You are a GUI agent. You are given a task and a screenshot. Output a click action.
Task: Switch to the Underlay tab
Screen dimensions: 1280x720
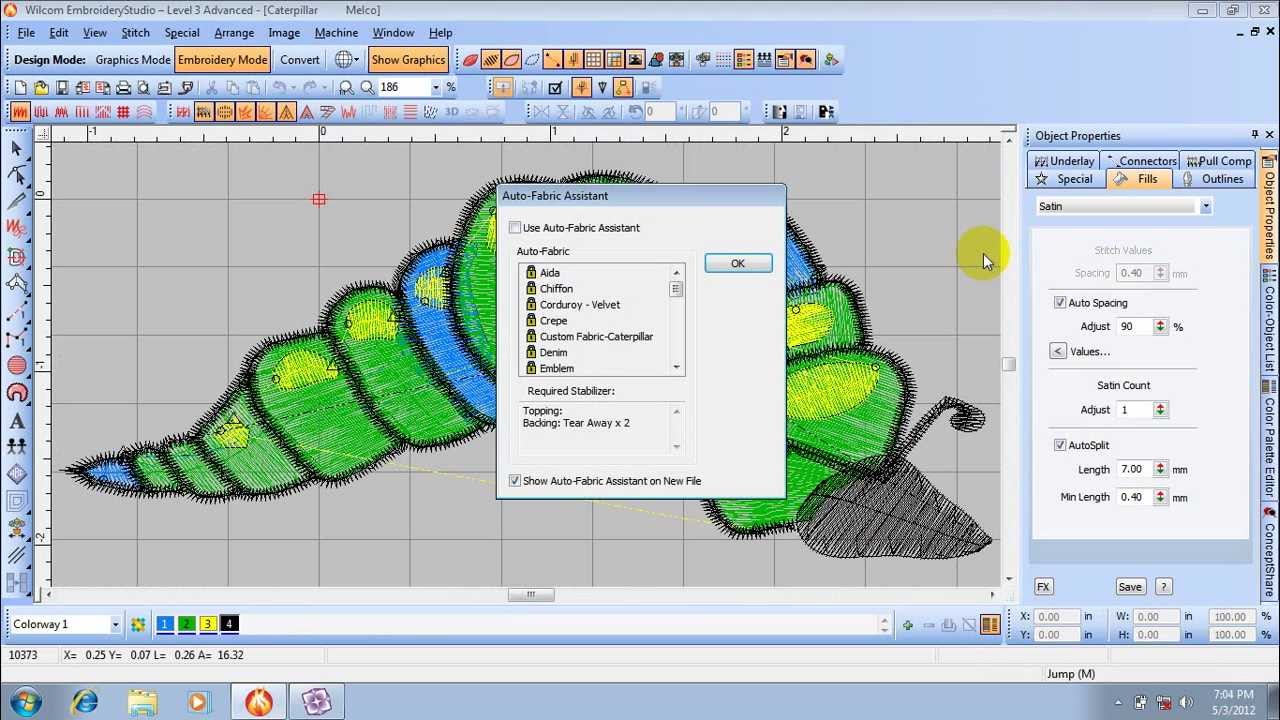[x=1064, y=161]
